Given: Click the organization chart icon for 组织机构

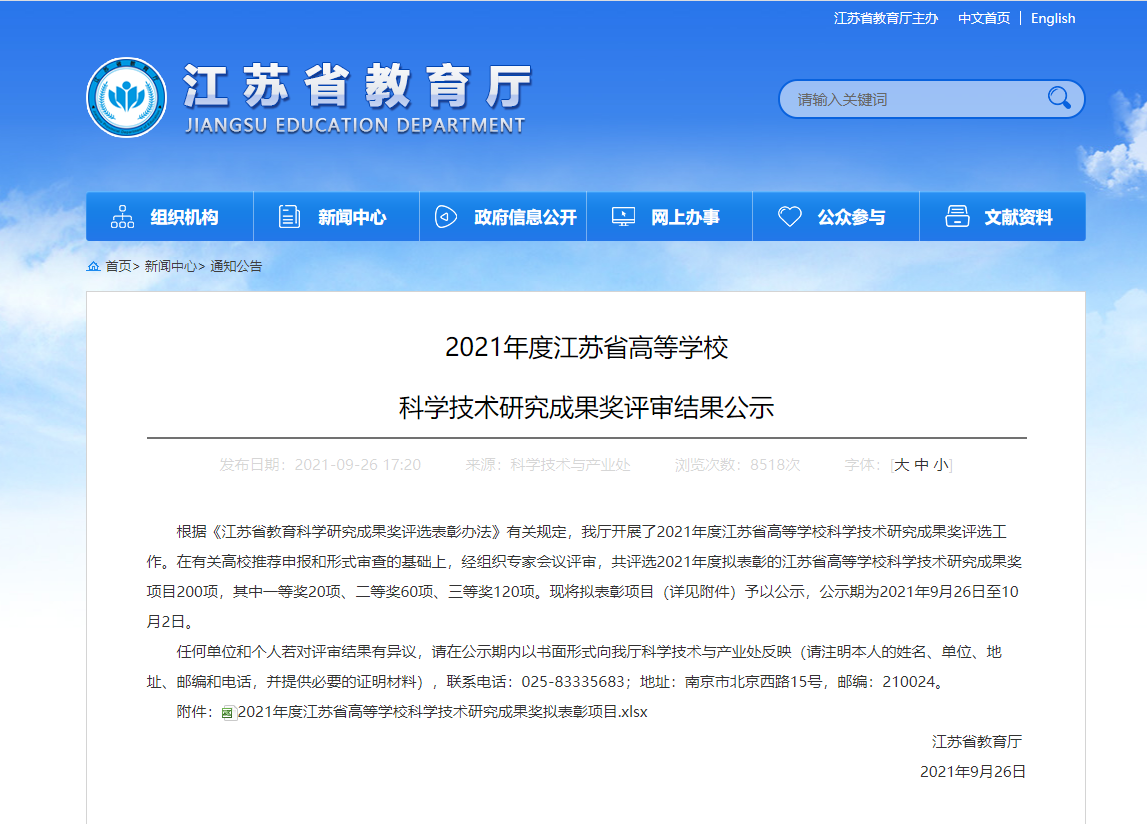Looking at the screenshot, I should 123,217.
